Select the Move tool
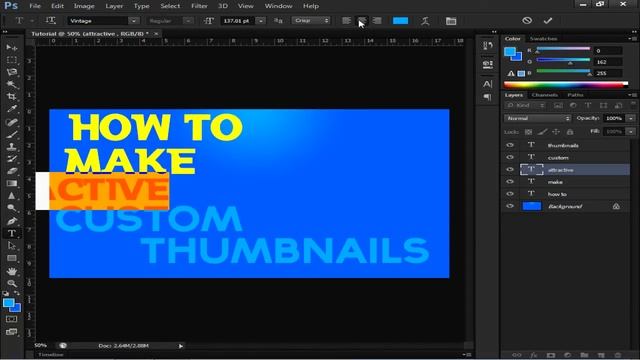This screenshot has width=640, height=360. [11, 48]
